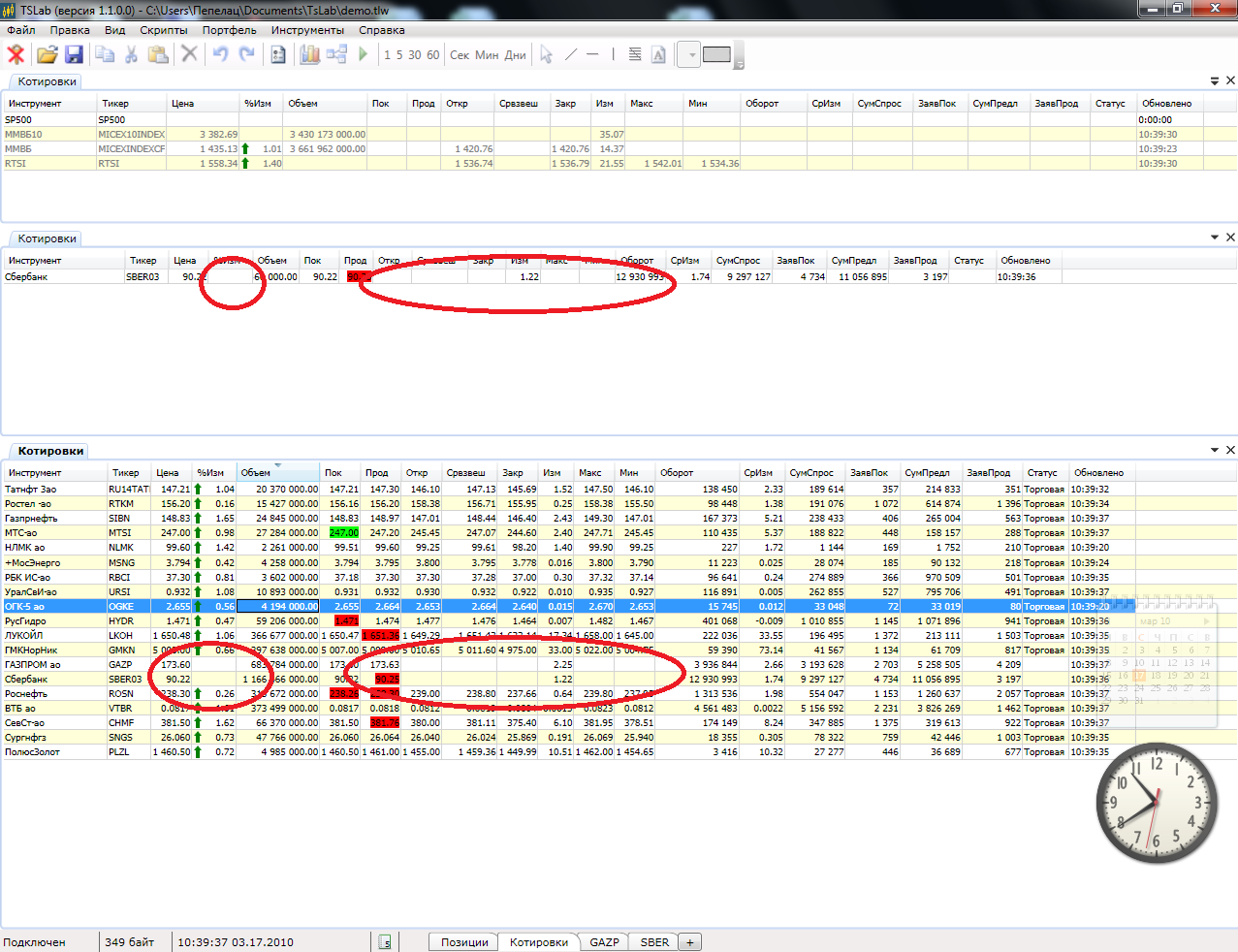Select the mouse pointer cursor tool

click(546, 54)
